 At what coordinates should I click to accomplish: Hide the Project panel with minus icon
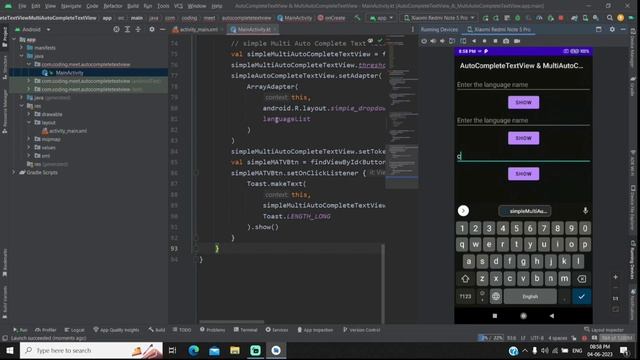tap(162, 29)
